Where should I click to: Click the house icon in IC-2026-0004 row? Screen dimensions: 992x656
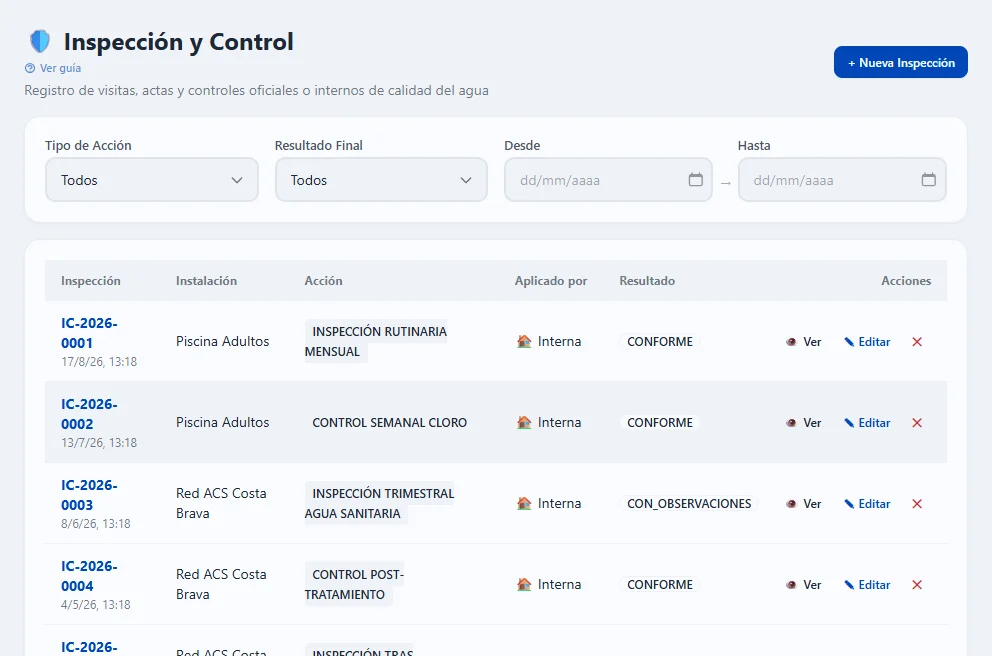click(524, 585)
